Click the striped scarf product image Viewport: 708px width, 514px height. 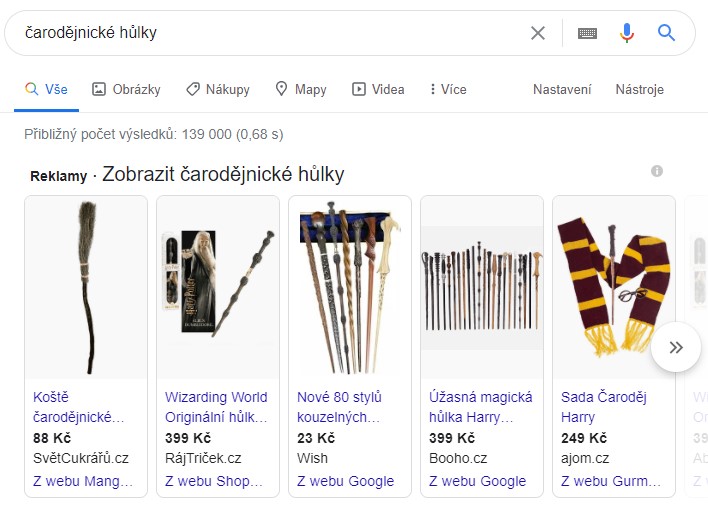[614, 287]
